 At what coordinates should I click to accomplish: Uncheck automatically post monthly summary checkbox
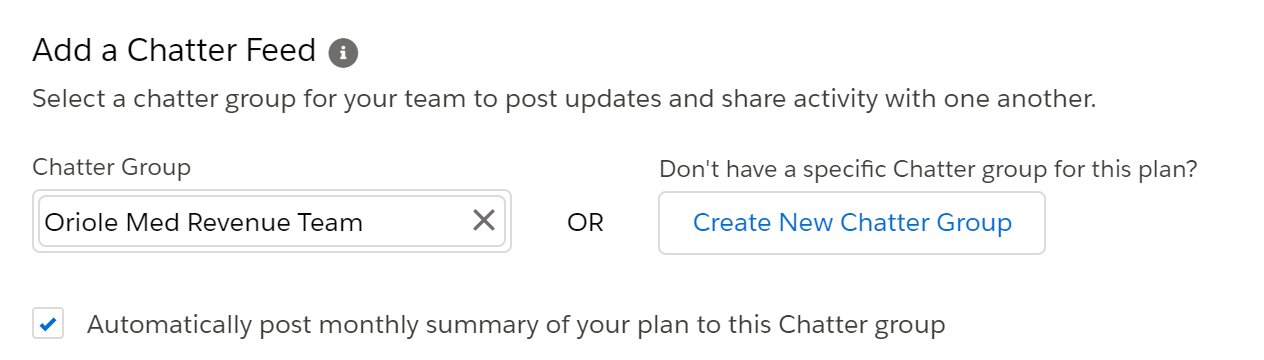pyautogui.click(x=48, y=324)
